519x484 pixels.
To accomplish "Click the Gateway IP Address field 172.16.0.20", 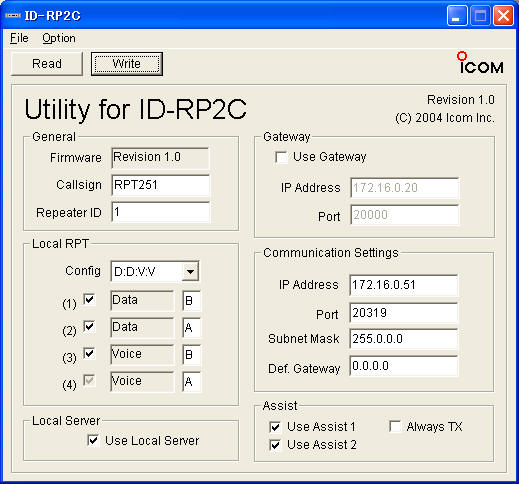I will (x=404, y=188).
